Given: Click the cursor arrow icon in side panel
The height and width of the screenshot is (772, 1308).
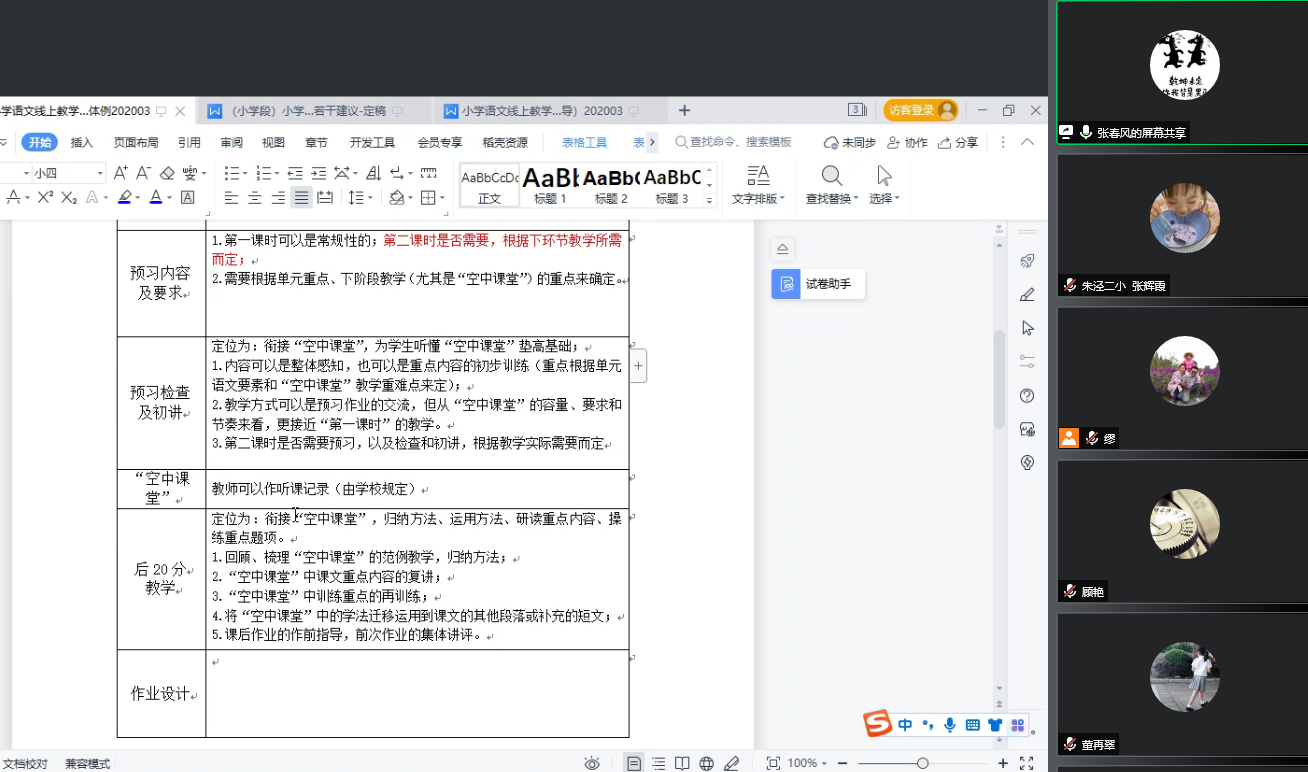Looking at the screenshot, I should pos(1027,328).
